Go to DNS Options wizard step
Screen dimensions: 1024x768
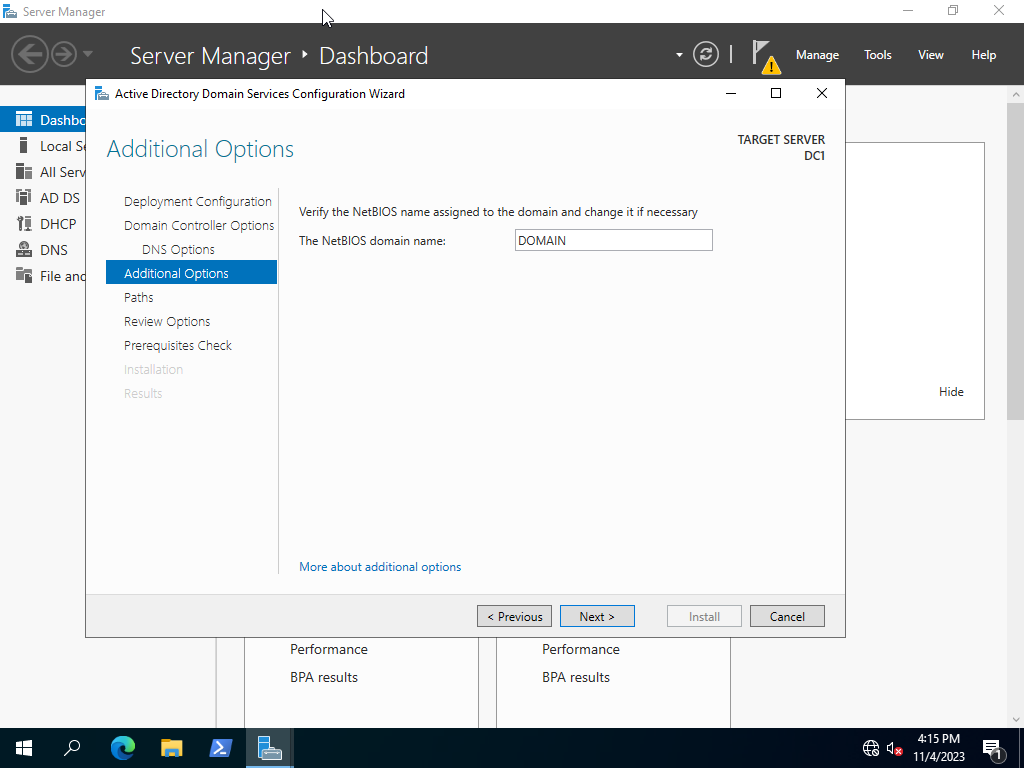click(178, 249)
